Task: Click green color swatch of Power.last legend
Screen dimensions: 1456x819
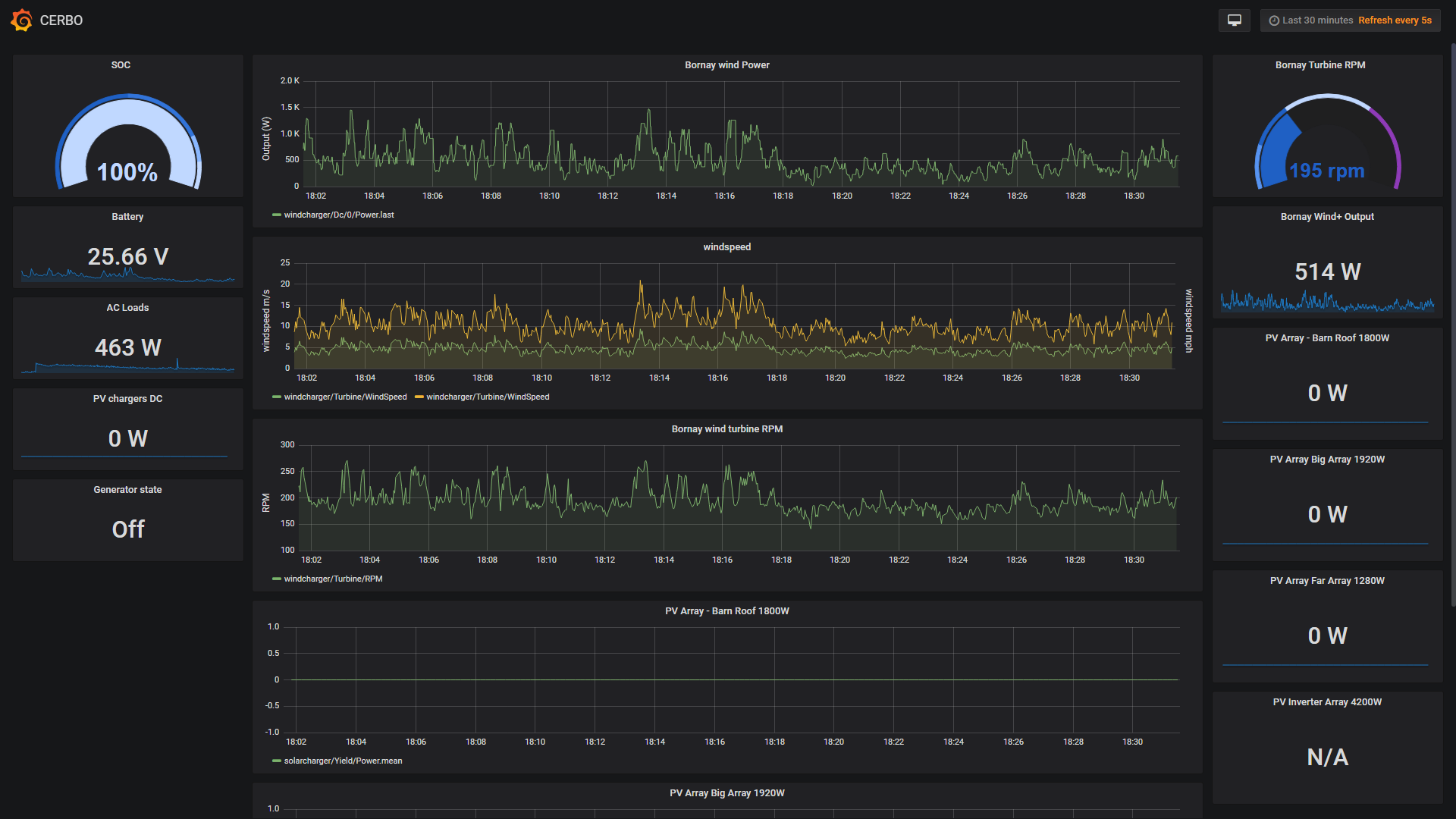Action: 277,215
